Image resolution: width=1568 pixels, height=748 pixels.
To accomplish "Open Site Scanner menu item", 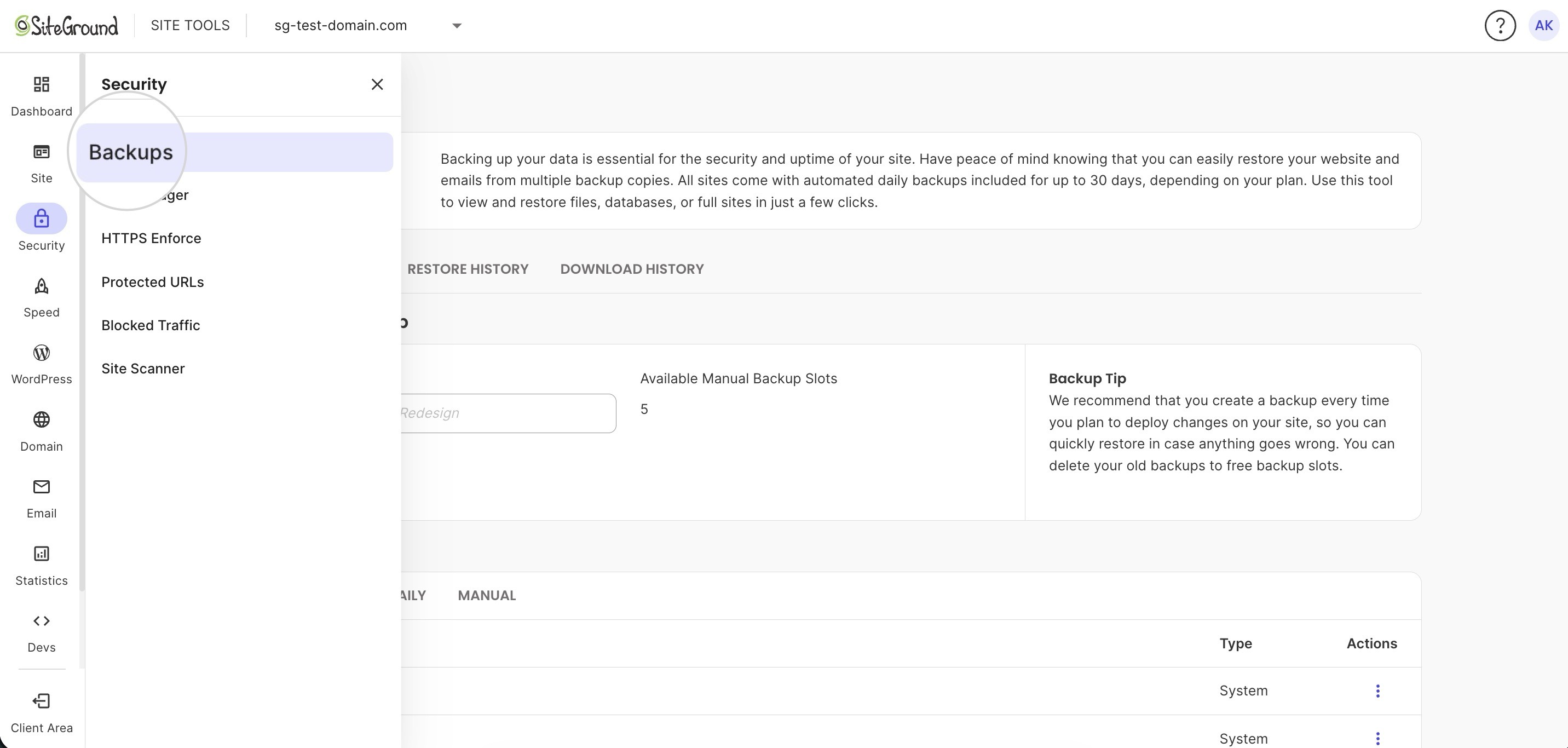I will coord(143,369).
